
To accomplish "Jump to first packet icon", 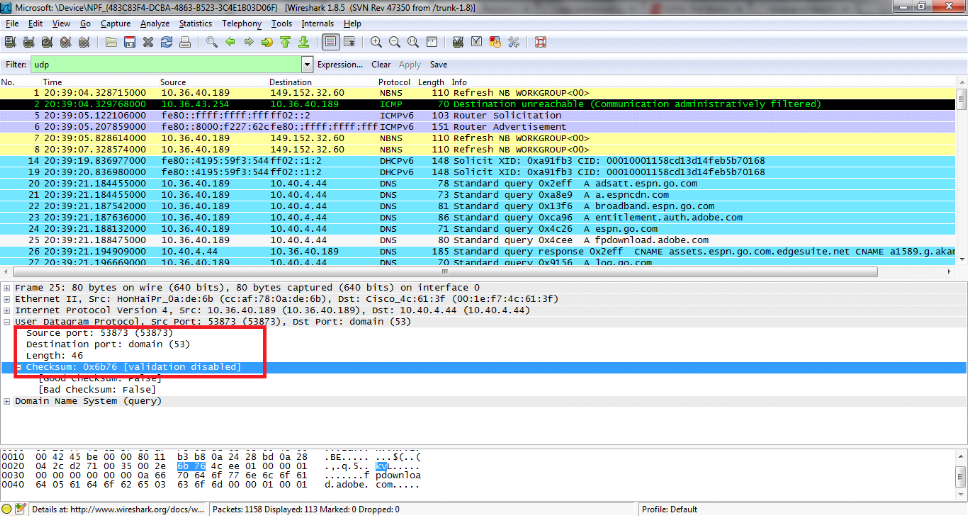I will point(285,42).
